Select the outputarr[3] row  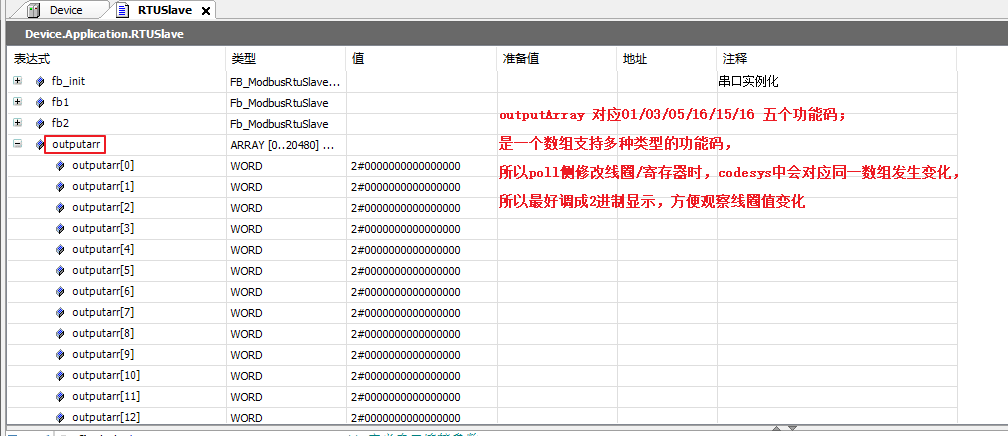pyautogui.click(x=483, y=229)
